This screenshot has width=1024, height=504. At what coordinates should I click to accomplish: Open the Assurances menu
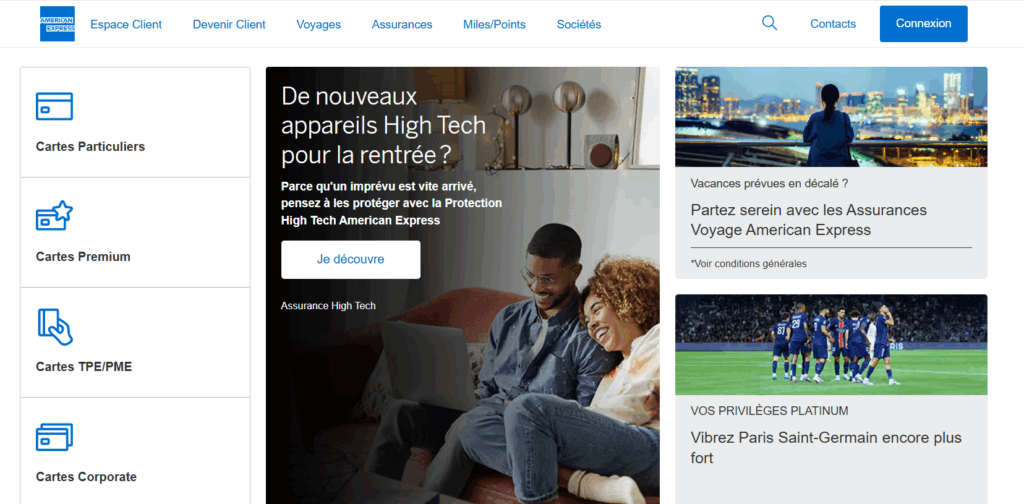402,24
